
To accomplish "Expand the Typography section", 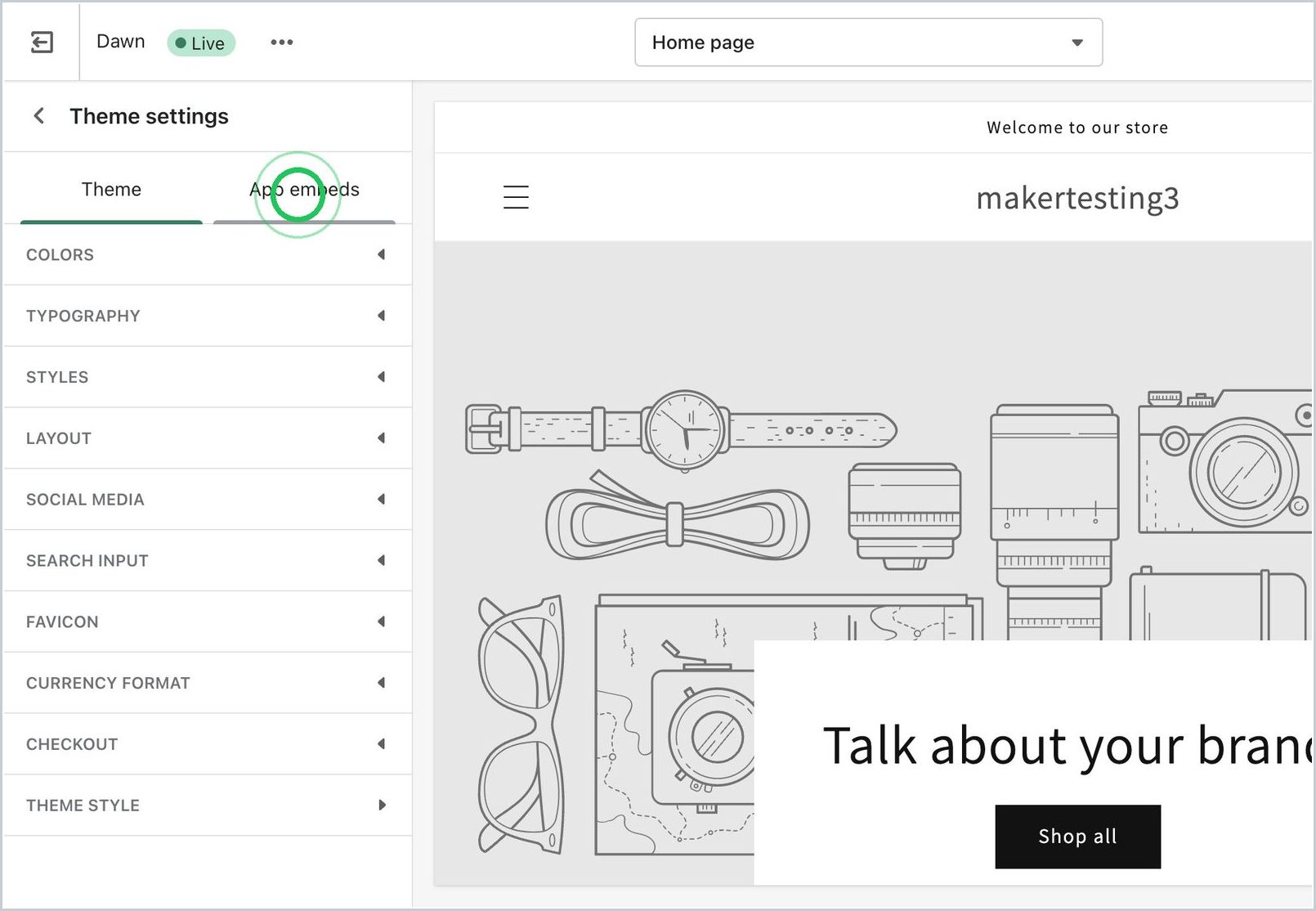I will [208, 316].
